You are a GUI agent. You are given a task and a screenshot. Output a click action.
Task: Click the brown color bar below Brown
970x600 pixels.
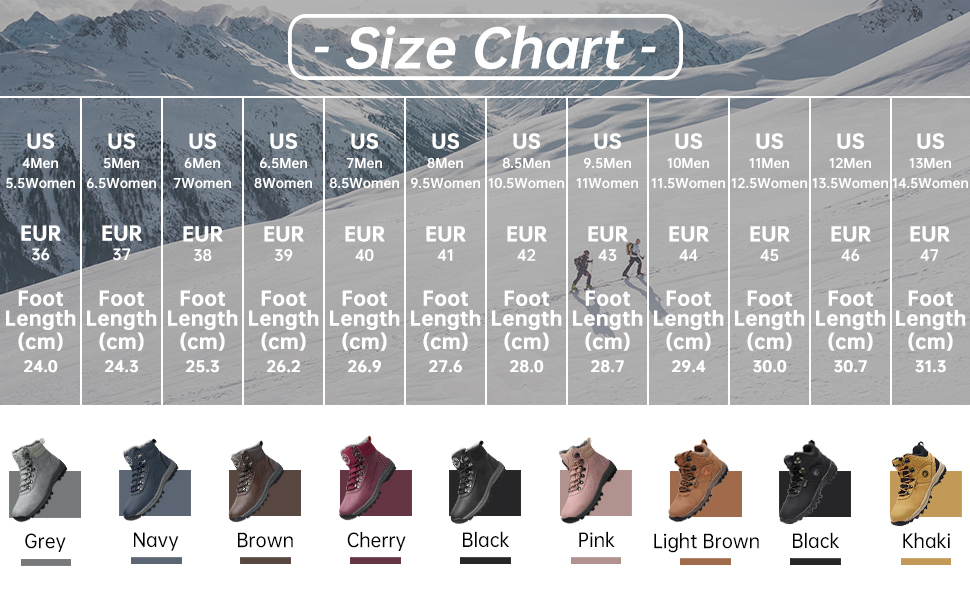(x=265, y=562)
